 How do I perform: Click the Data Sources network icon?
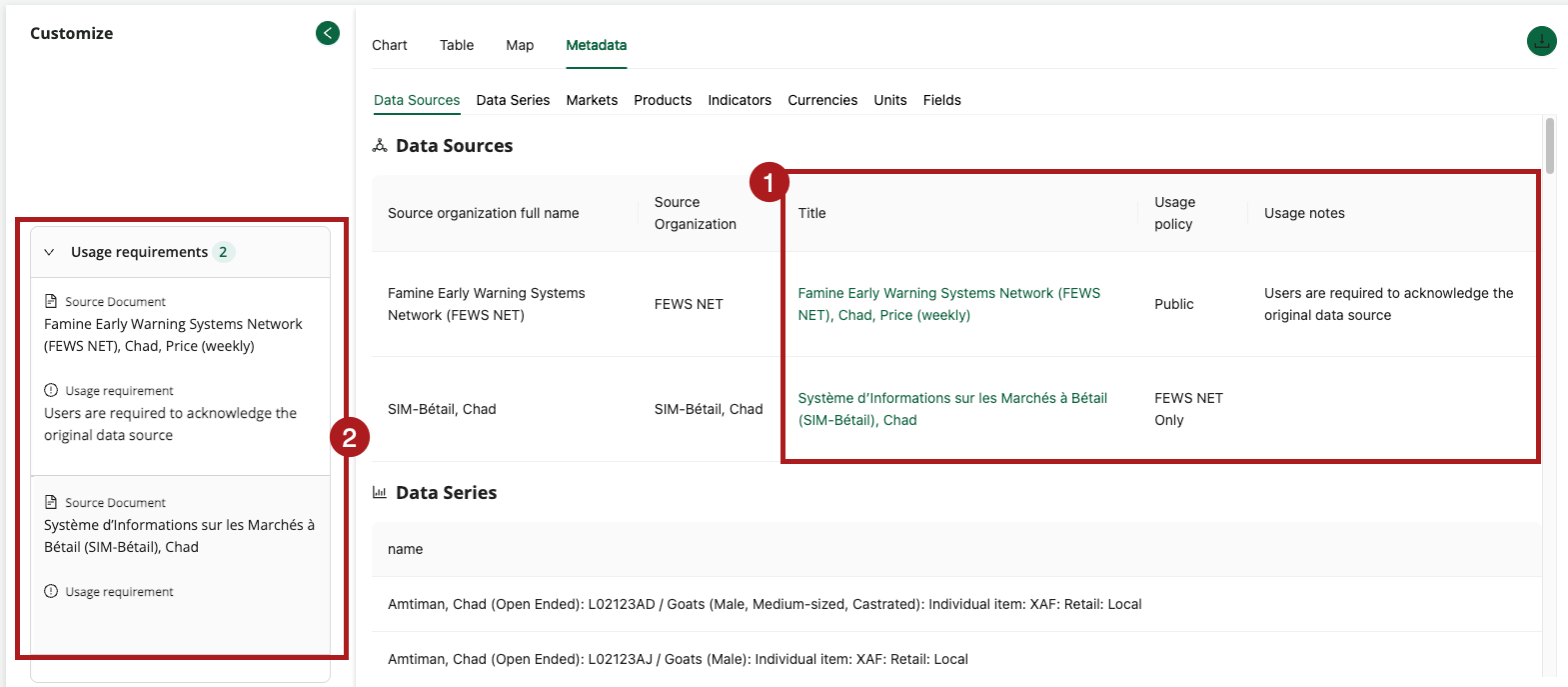(380, 146)
